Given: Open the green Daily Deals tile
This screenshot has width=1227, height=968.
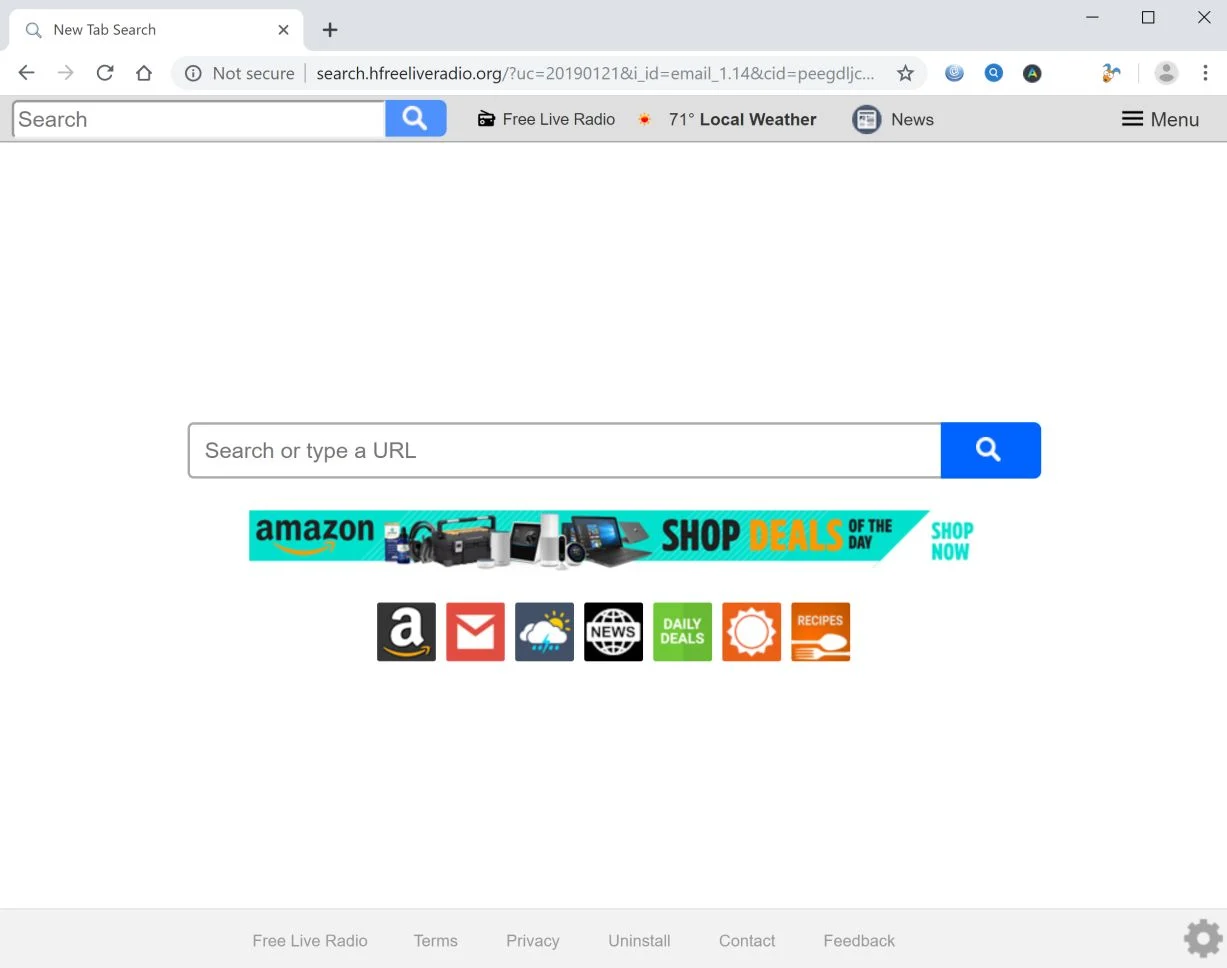Looking at the screenshot, I should click(x=682, y=632).
